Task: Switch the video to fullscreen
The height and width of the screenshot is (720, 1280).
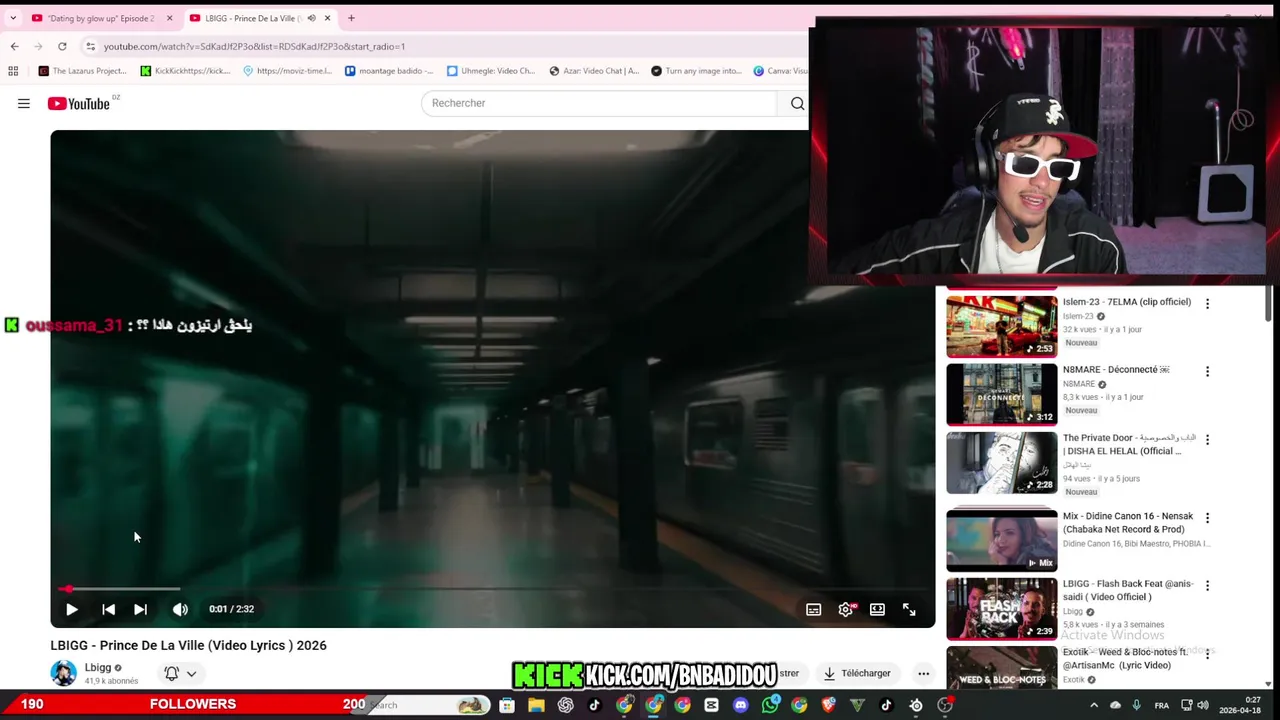Action: click(x=909, y=609)
